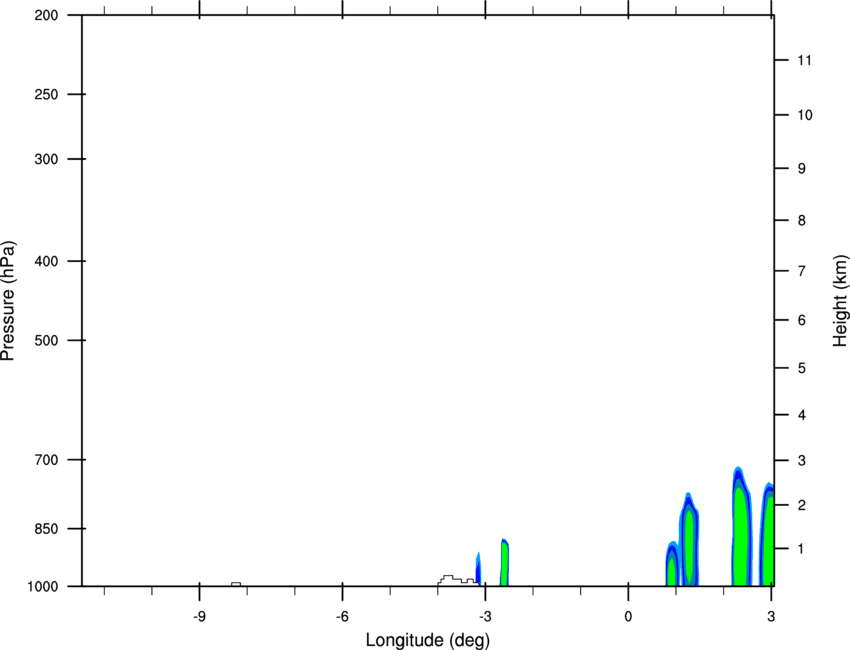
Task: Select the 250 pressure tick label
Action: point(46,94)
